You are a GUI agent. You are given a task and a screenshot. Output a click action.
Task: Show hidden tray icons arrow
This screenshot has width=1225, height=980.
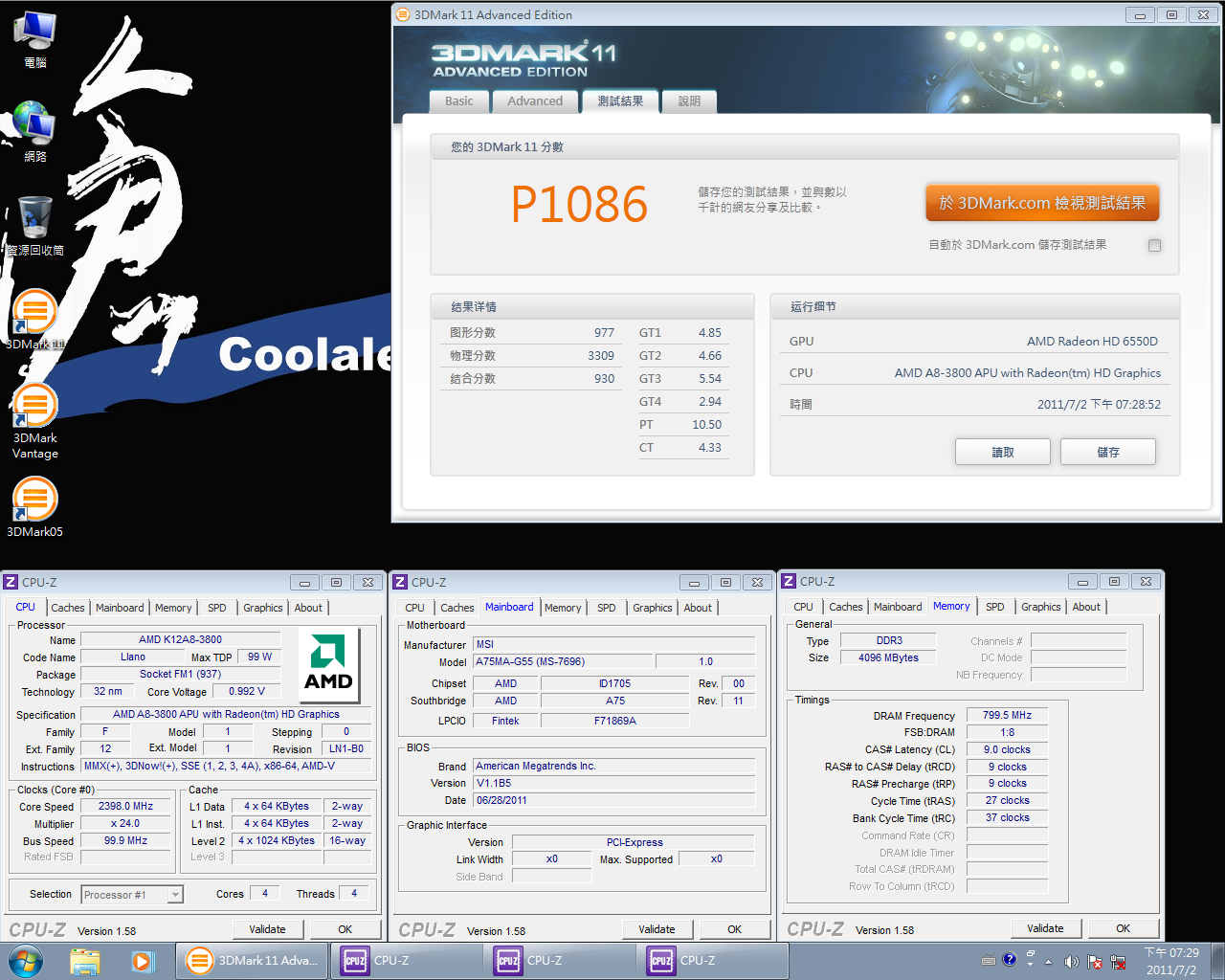tap(1048, 961)
